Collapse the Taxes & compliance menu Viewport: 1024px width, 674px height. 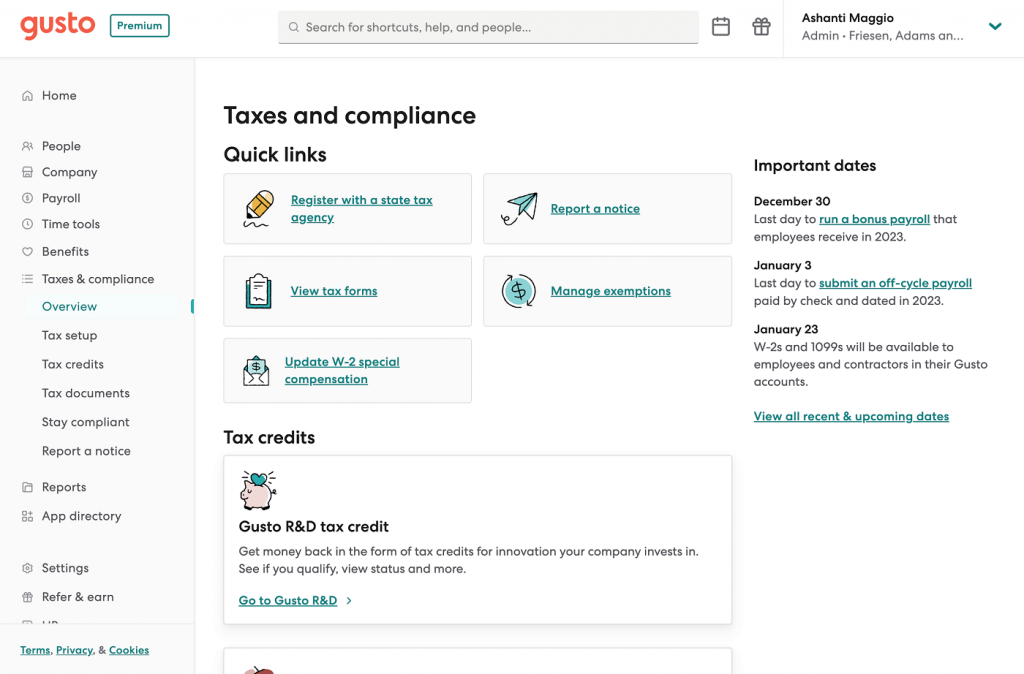point(98,280)
